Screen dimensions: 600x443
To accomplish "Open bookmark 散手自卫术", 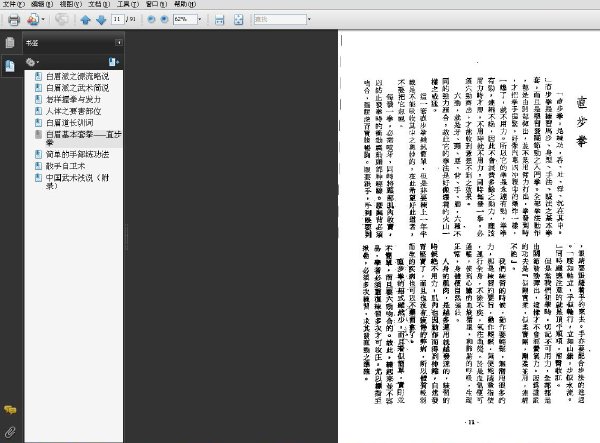I will pyautogui.click(x=65, y=166).
